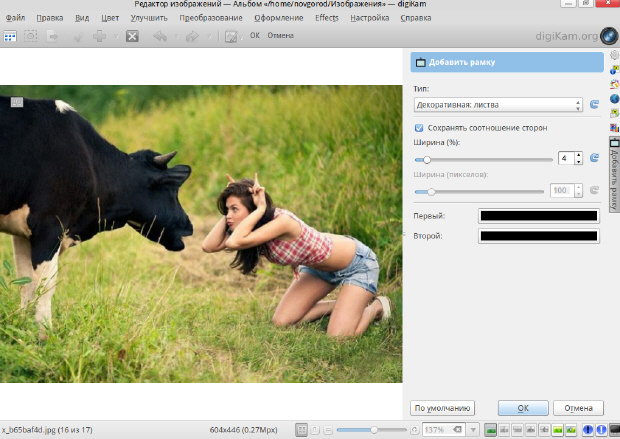Click toolbar OK text button
This screenshot has width=620, height=439.
[255, 36]
